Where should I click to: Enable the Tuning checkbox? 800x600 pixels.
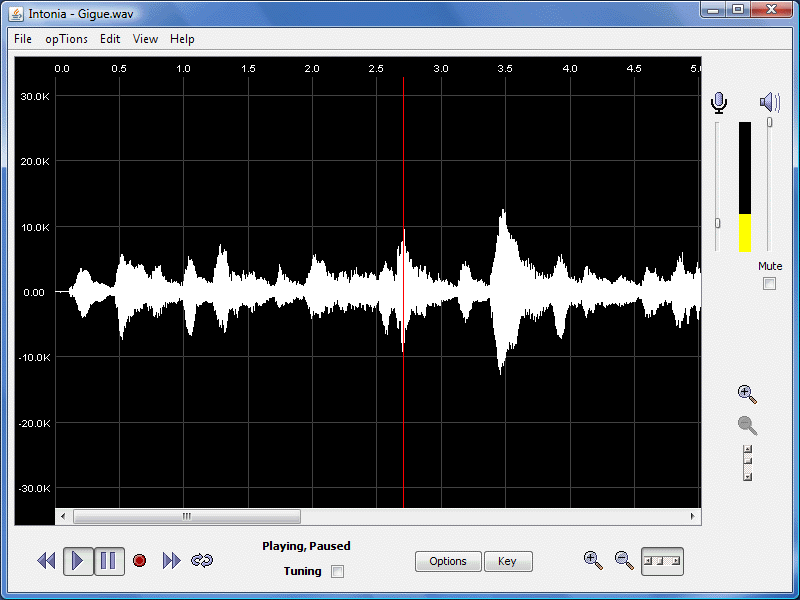click(x=337, y=571)
